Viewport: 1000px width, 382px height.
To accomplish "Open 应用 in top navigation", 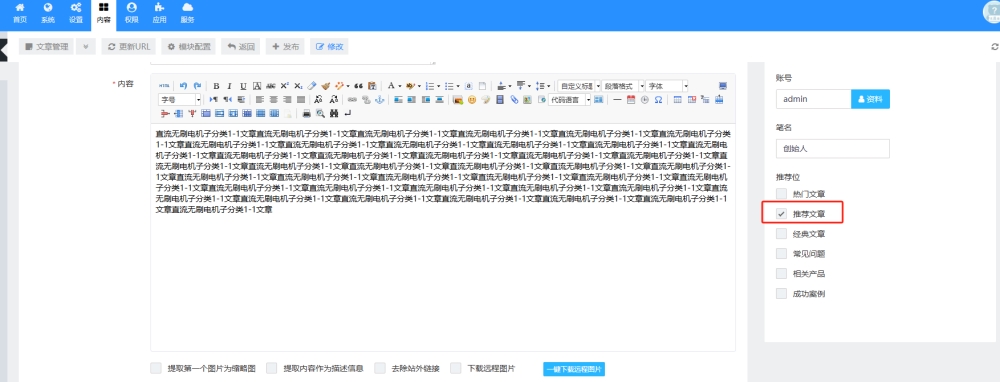I will point(159,13).
